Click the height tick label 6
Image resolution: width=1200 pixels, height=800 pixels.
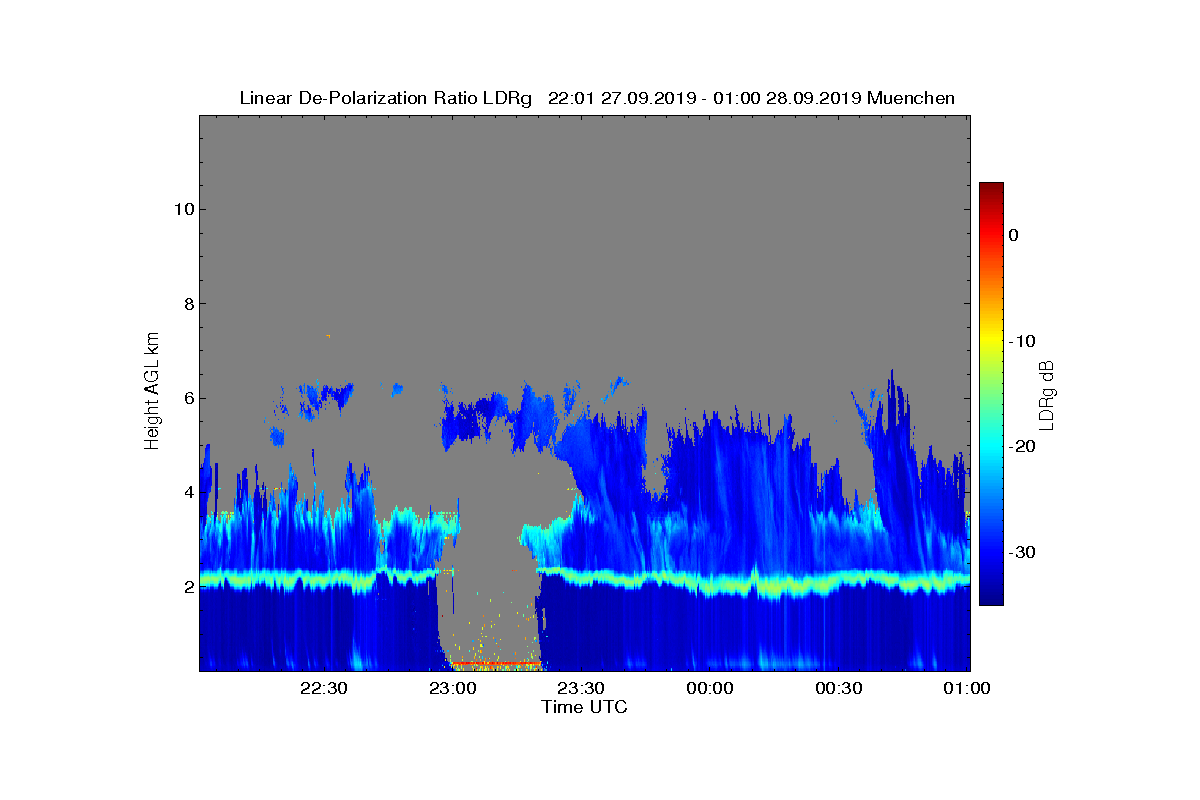(187, 398)
